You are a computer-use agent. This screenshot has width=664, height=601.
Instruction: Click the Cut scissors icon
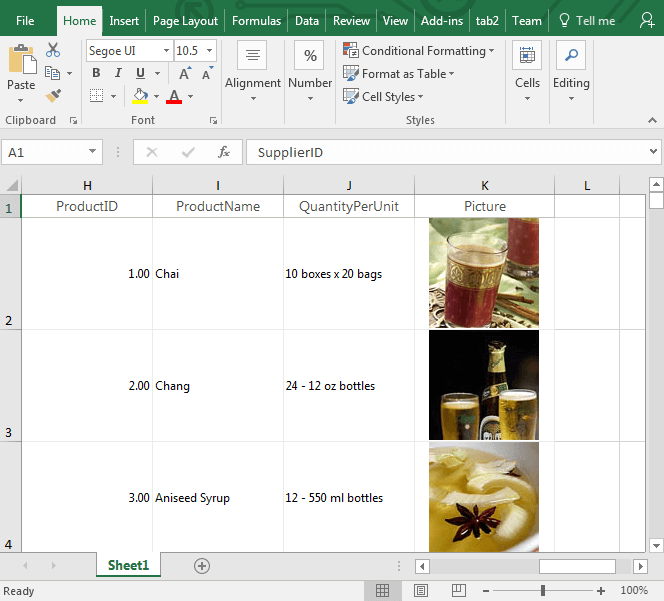(53, 50)
